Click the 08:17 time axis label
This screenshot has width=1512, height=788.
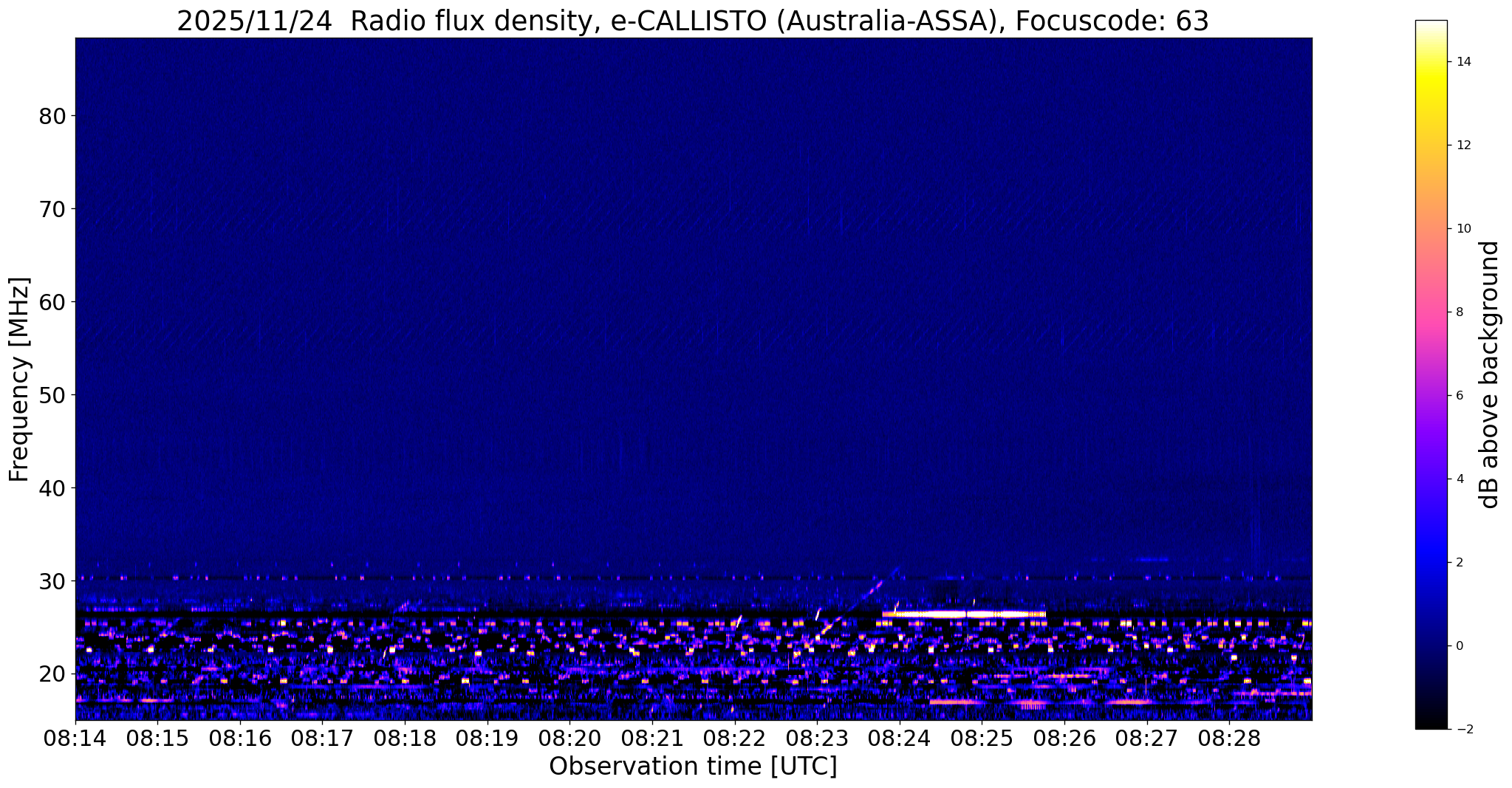[322, 737]
